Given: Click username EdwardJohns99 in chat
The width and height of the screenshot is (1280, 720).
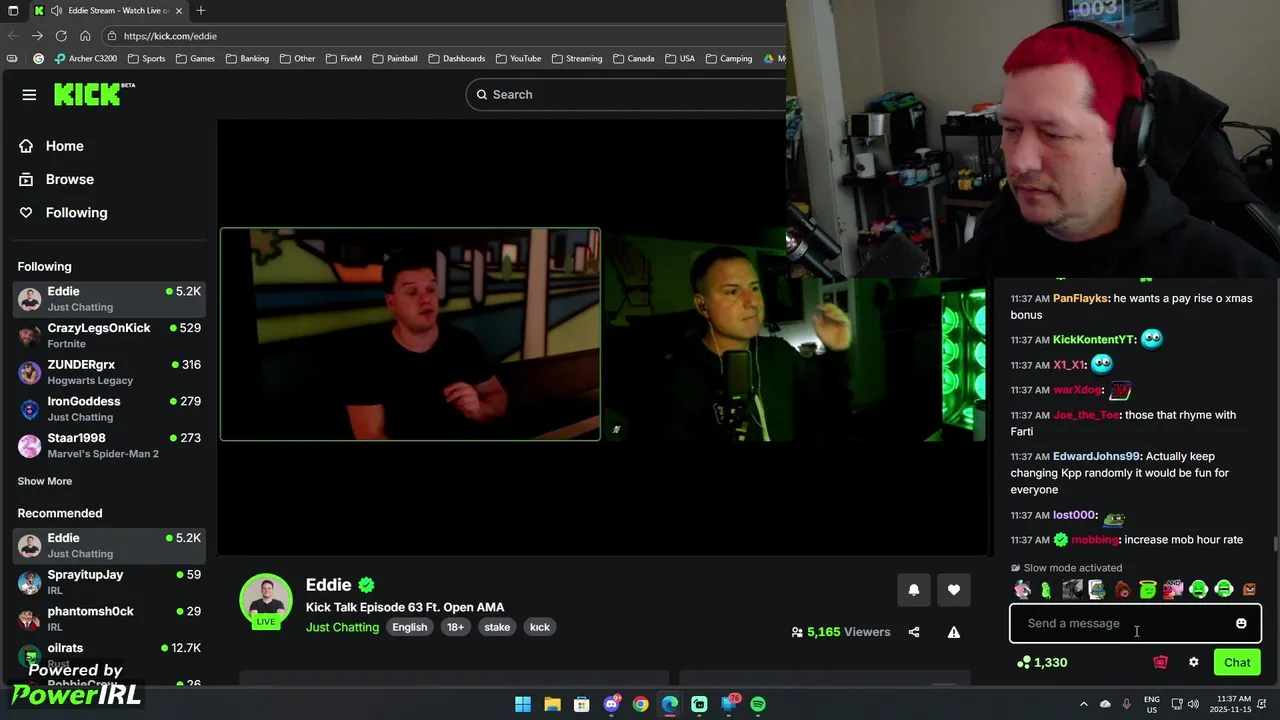Looking at the screenshot, I should (x=1096, y=456).
